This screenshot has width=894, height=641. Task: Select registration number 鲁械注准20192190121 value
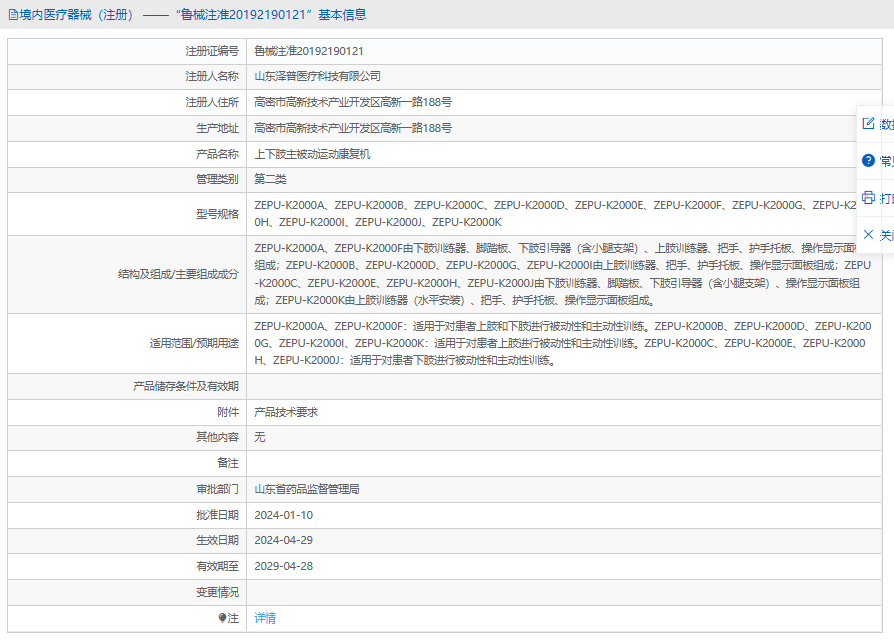click(x=308, y=51)
